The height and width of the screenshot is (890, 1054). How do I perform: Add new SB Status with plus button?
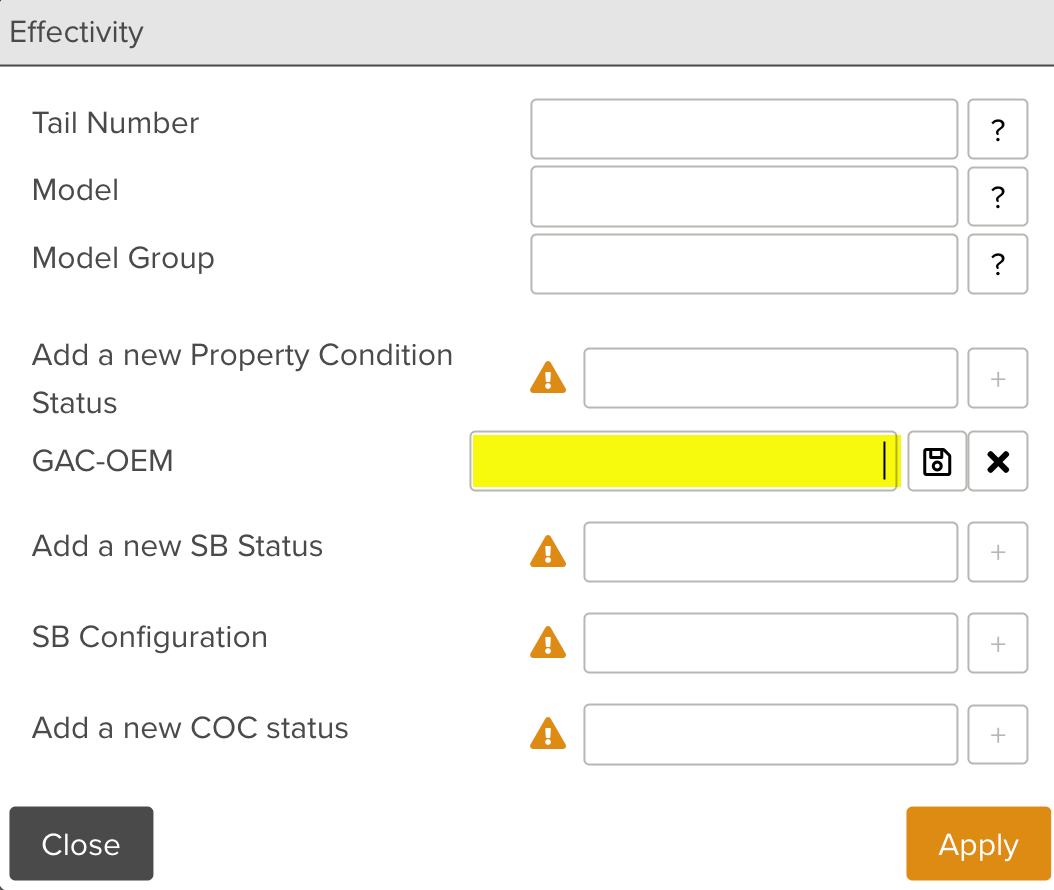click(x=997, y=552)
